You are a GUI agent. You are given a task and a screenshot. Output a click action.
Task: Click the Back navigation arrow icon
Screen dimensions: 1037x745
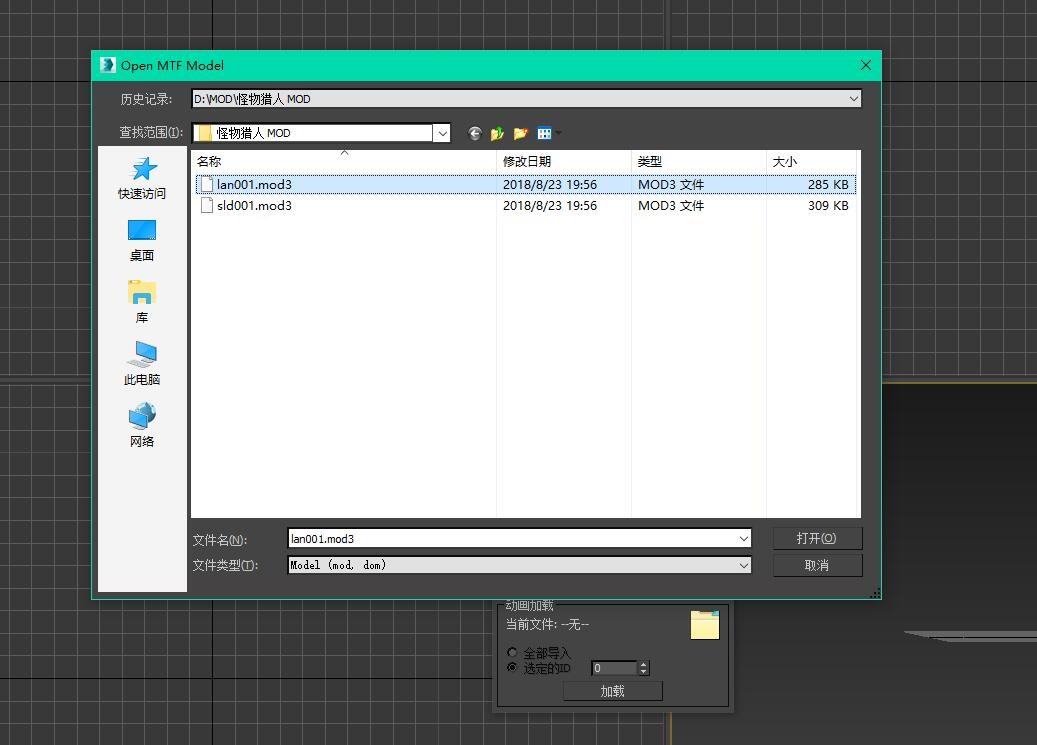(474, 133)
